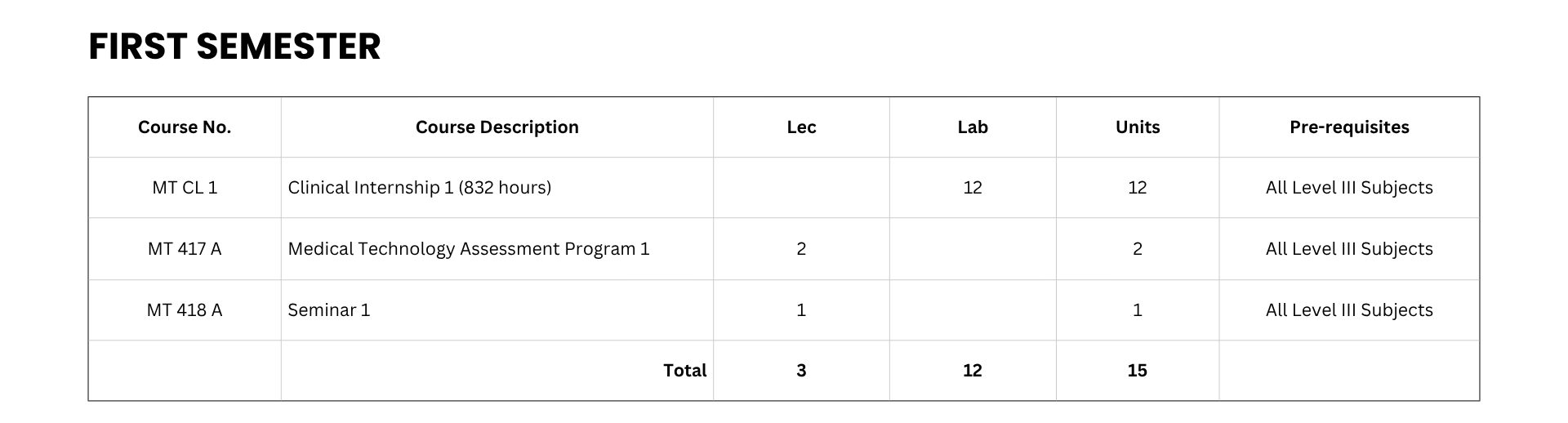1568x423 pixels.
Task: Click the Lec column header
Action: click(x=801, y=127)
